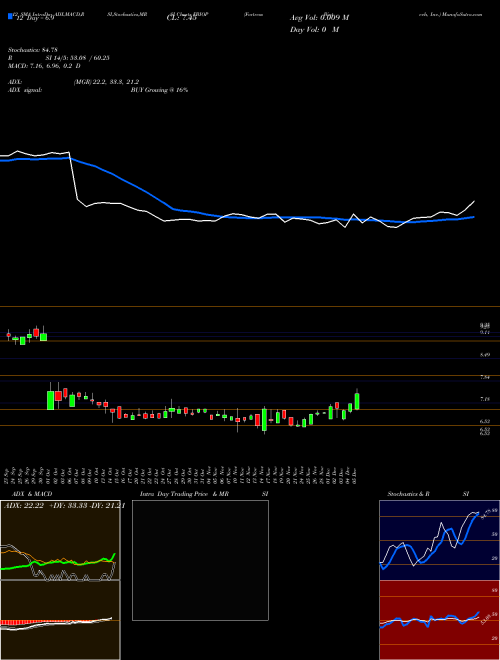Click the 'CL: 7.45' closing price label
Viewport: 500px width, 660px height.
pyautogui.click(x=182, y=18)
